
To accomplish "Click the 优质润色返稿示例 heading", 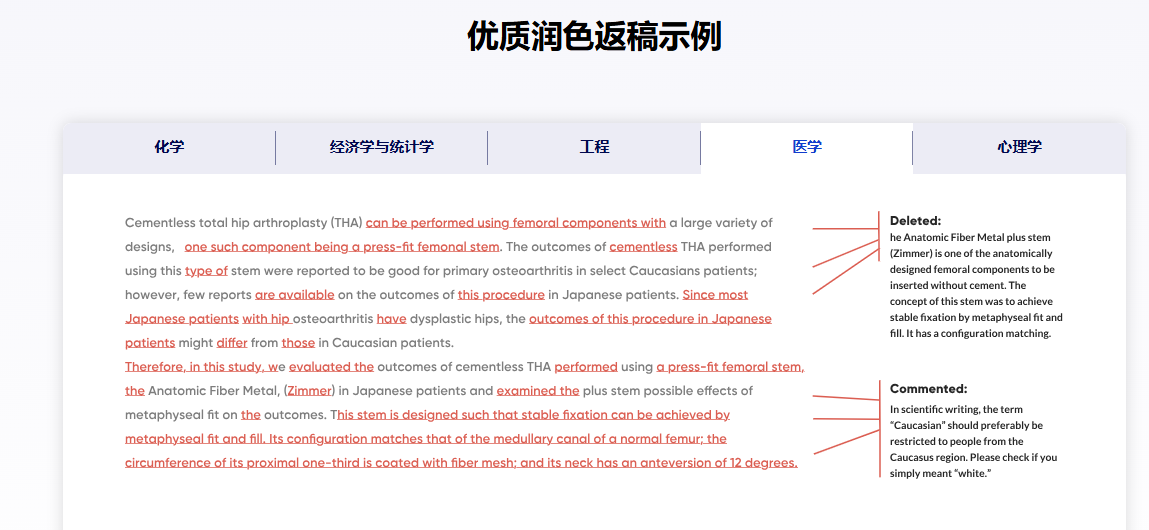I will (594, 37).
